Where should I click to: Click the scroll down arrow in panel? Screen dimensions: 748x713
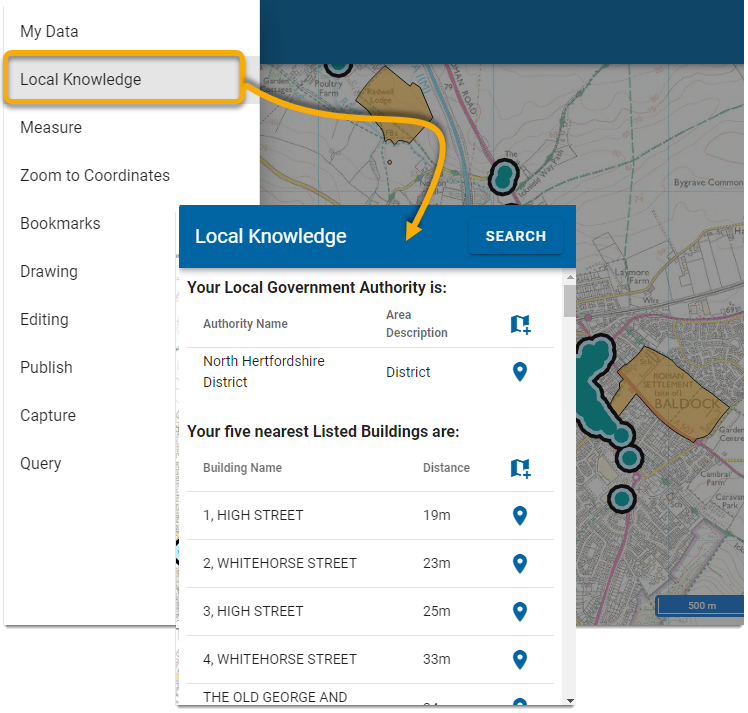pos(569,700)
